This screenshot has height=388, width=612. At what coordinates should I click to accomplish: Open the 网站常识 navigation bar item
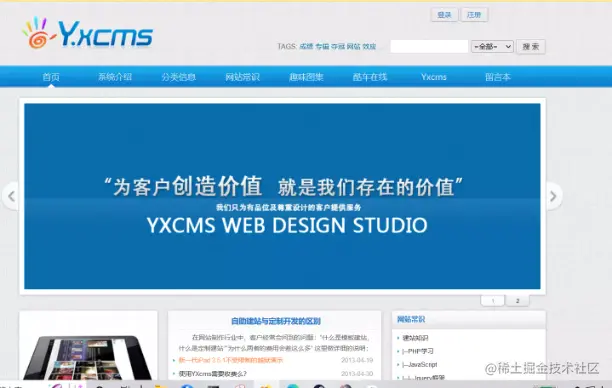coord(242,77)
